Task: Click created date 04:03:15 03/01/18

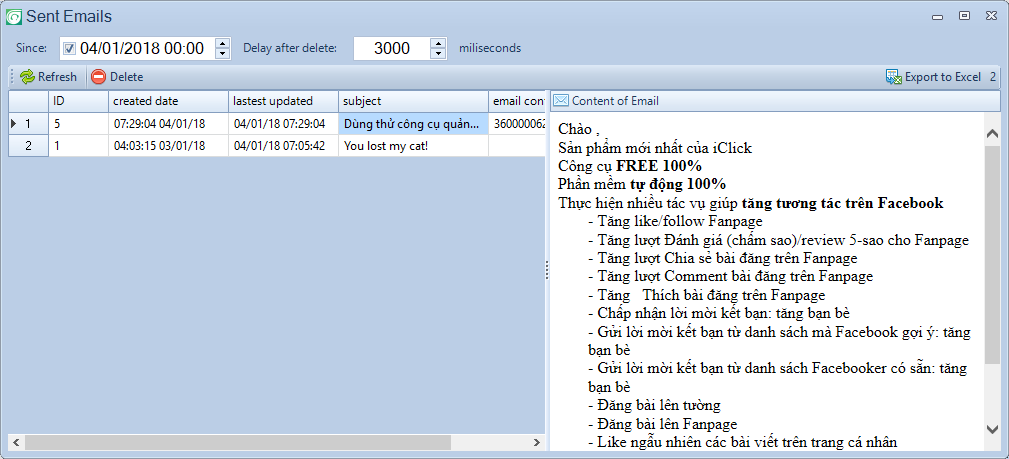Action: coord(168,145)
